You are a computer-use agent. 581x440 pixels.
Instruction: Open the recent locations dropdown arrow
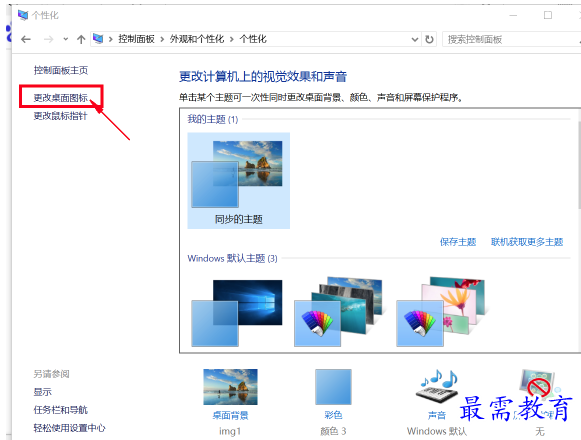[66, 39]
